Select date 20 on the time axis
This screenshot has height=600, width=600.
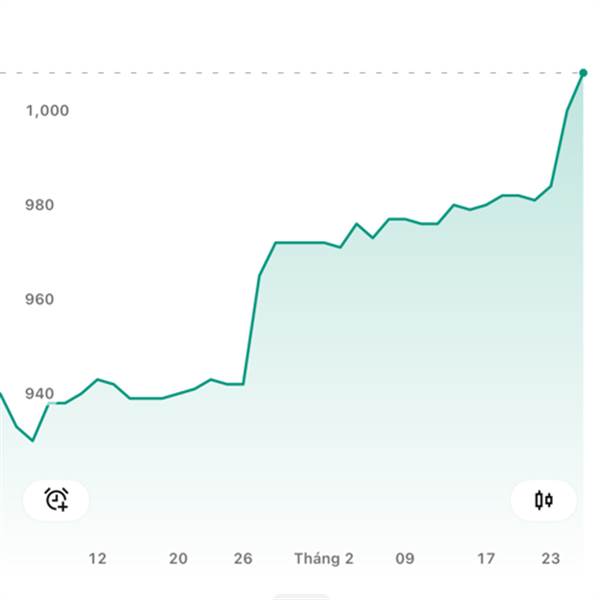[178, 559]
